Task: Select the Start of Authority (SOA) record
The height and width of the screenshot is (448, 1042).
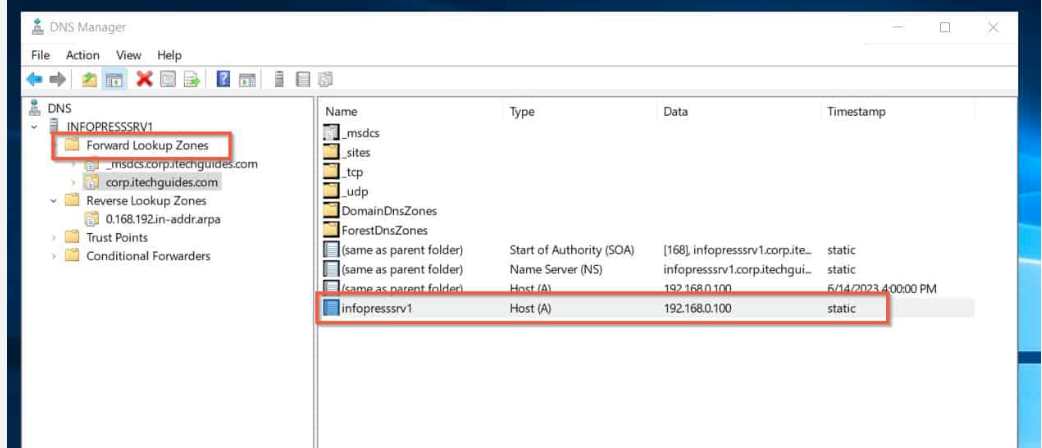Action: pyautogui.click(x=571, y=249)
